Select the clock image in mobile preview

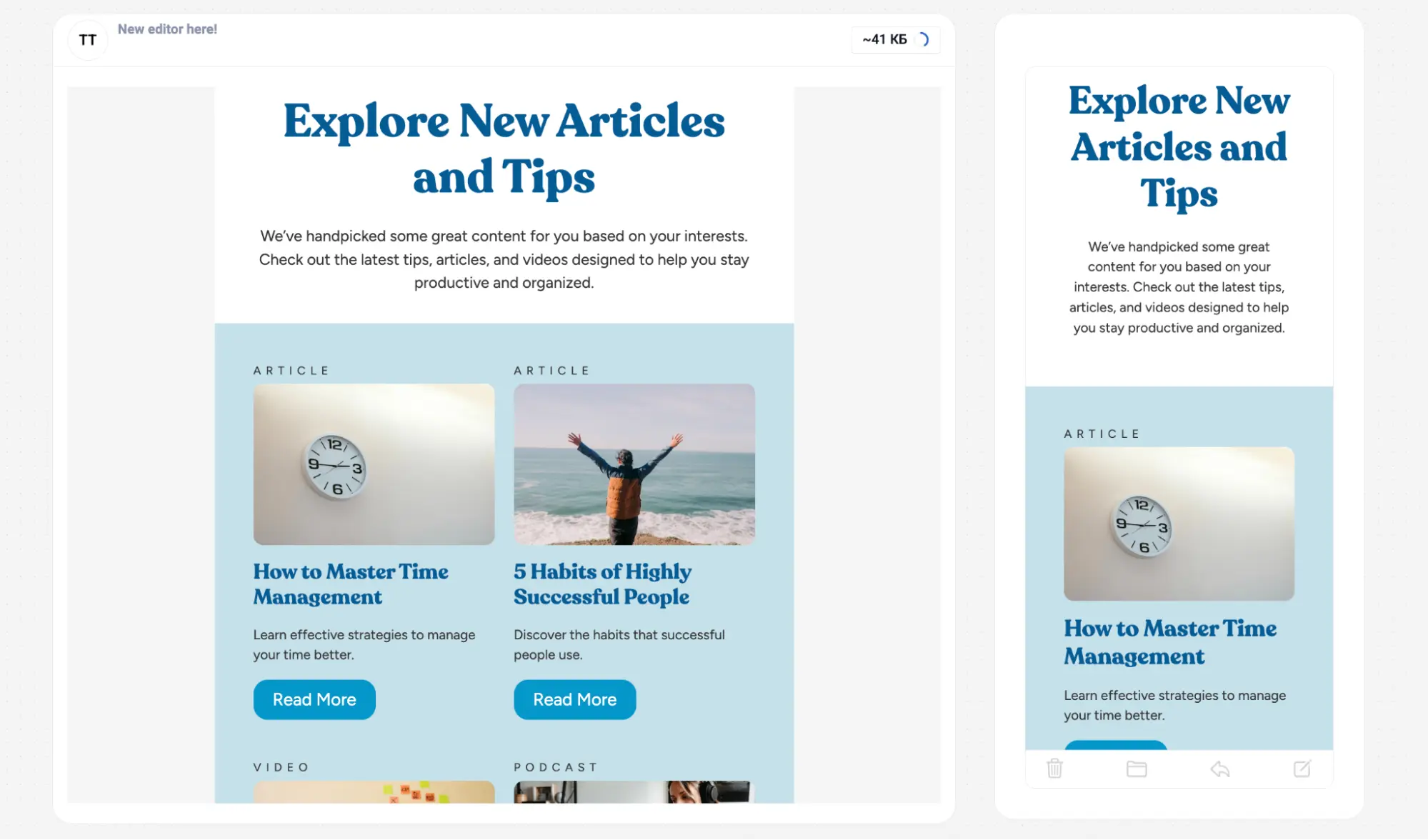[1179, 524]
